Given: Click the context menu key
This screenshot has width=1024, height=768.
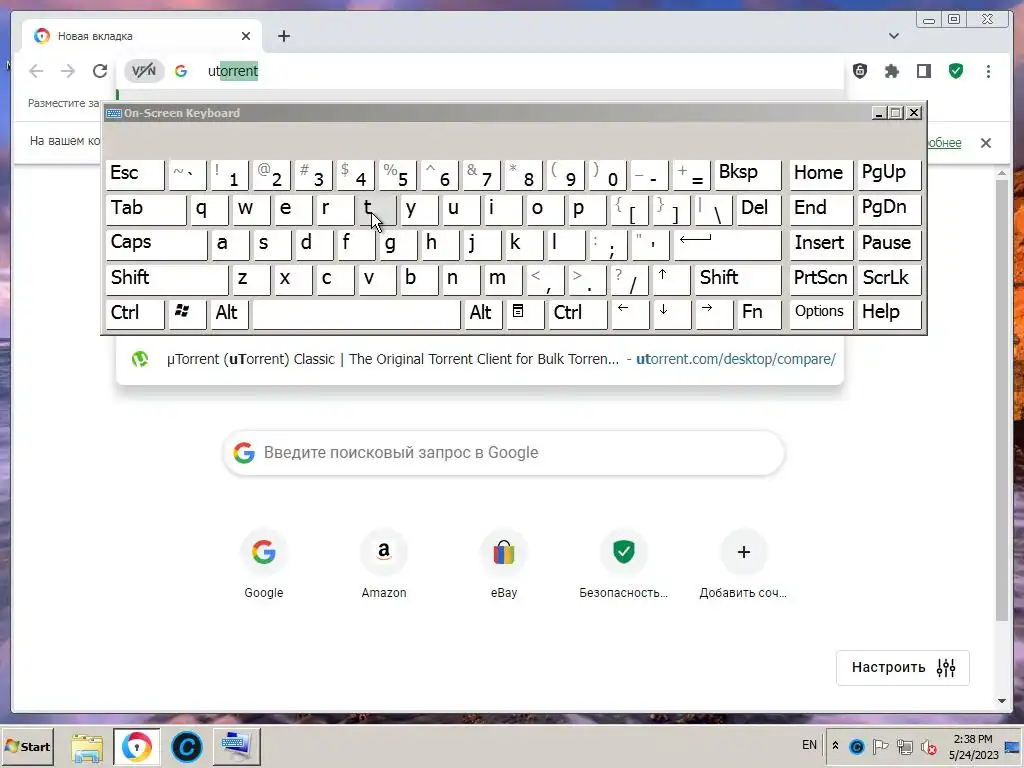Looking at the screenshot, I should [x=525, y=314].
